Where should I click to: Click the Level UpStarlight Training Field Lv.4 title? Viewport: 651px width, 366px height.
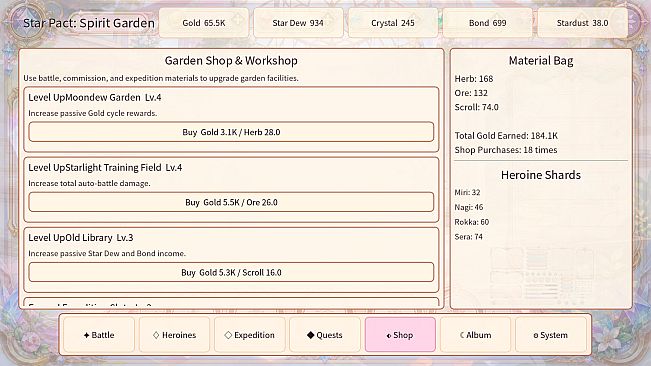pyautogui.click(x=105, y=168)
